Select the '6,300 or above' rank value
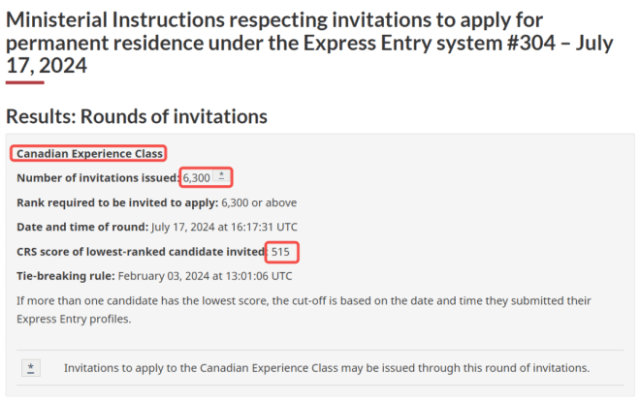640x401 pixels. tap(259, 203)
